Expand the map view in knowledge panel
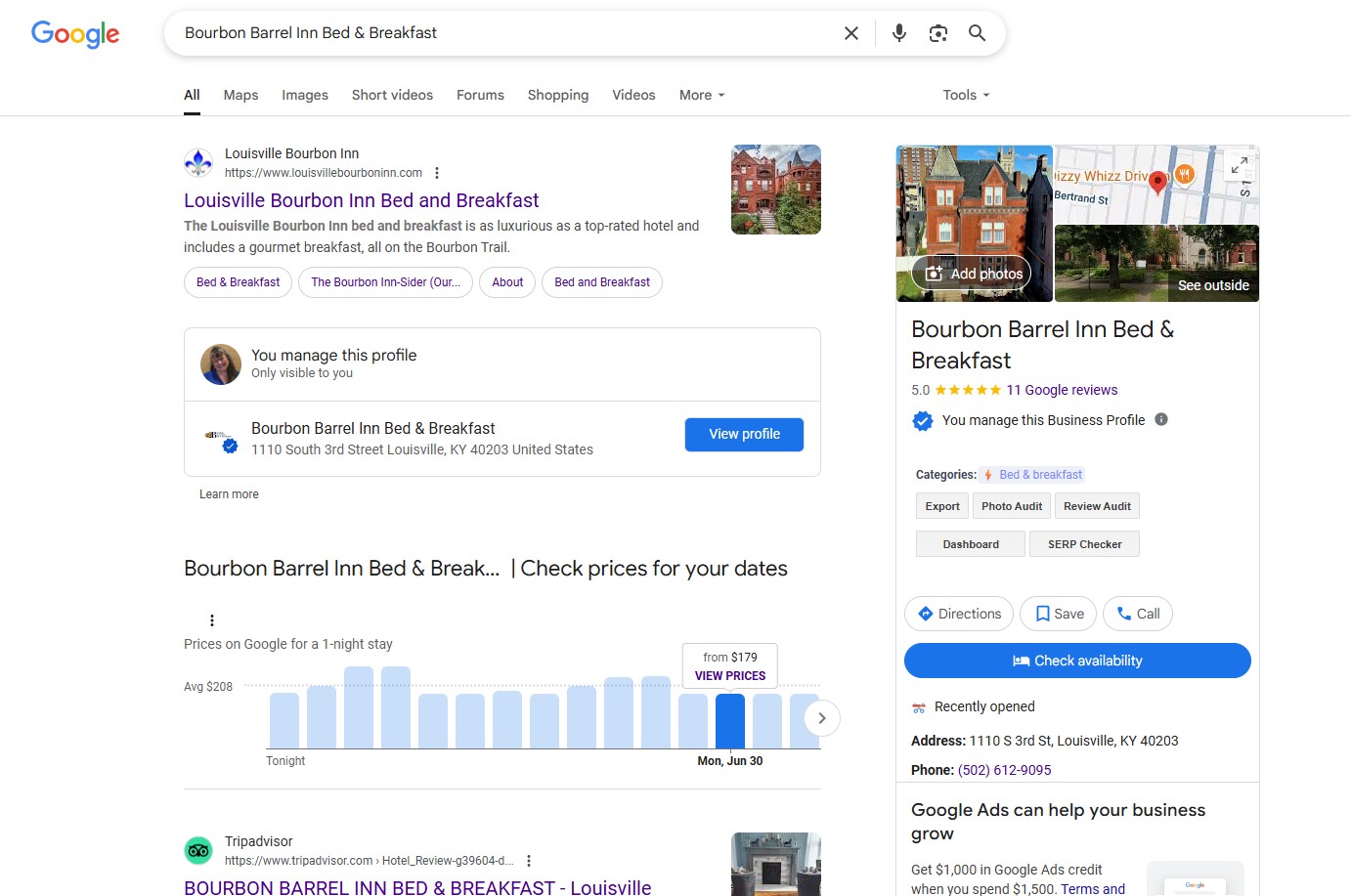 pyautogui.click(x=1239, y=165)
